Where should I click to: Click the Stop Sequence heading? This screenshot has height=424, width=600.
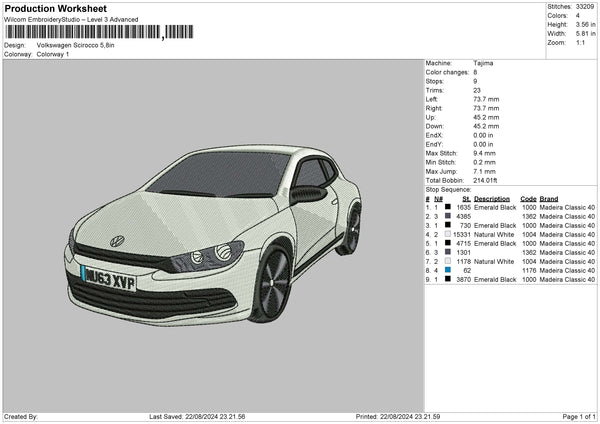[x=448, y=190]
